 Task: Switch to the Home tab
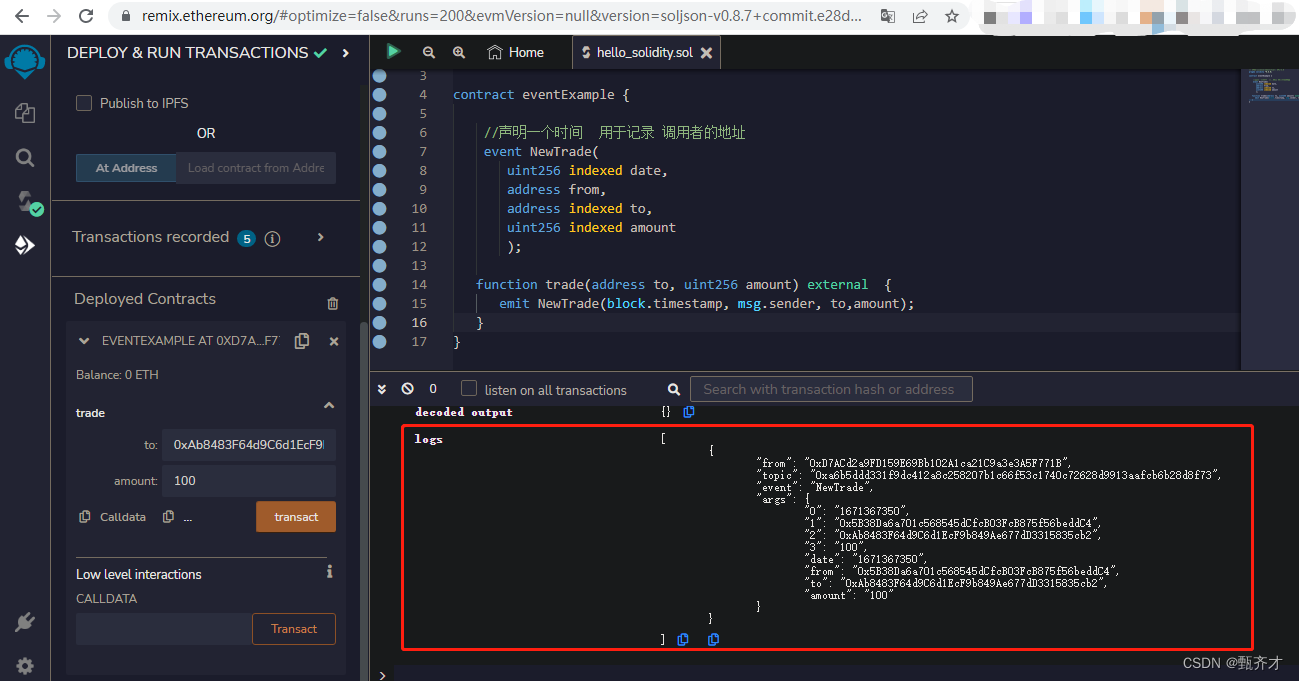(516, 53)
